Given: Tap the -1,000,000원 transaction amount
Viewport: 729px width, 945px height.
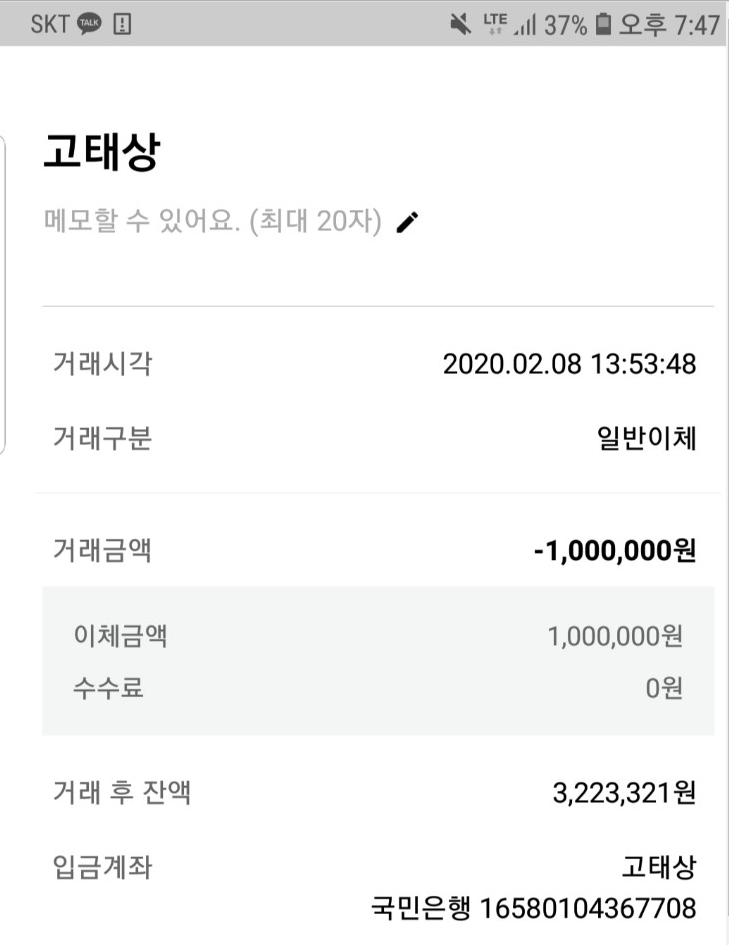Looking at the screenshot, I should (615, 550).
